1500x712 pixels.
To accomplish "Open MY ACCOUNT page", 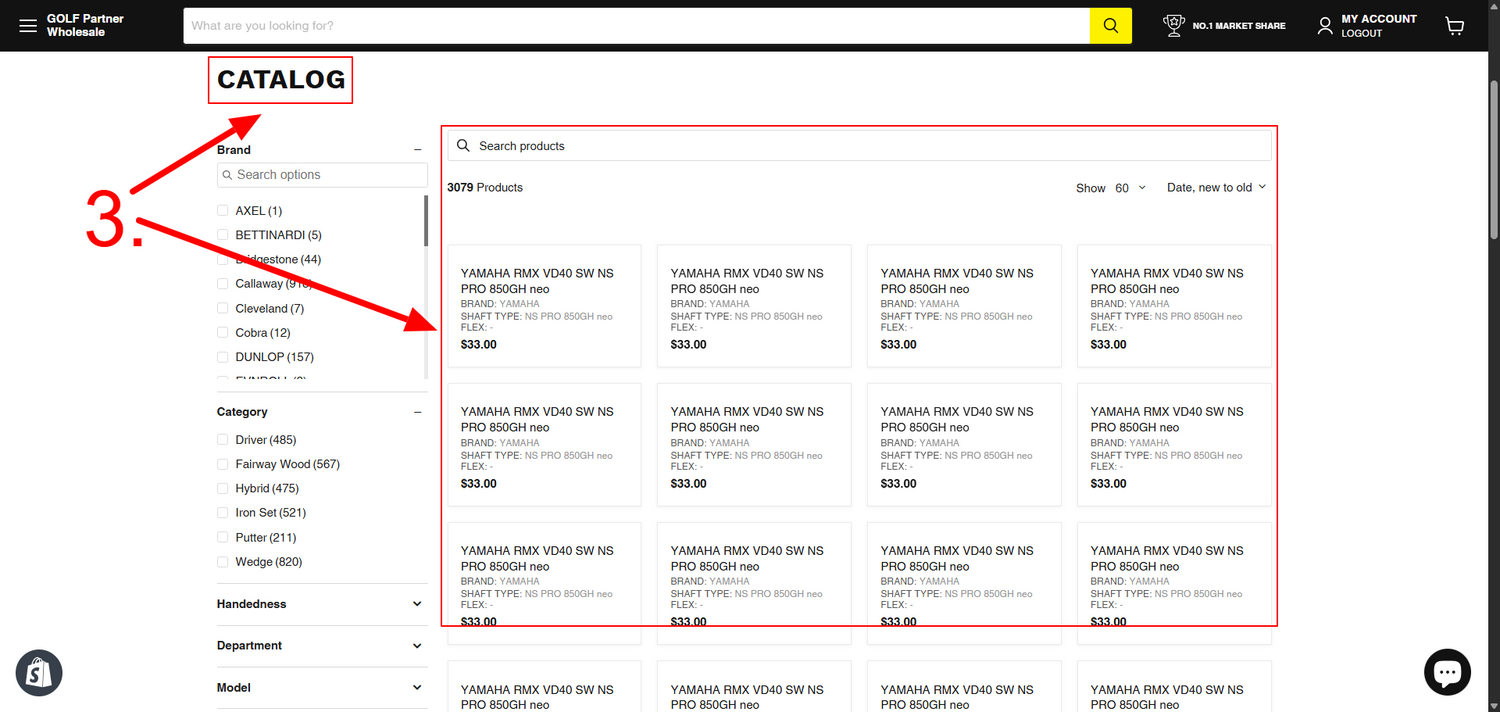I will click(1379, 19).
